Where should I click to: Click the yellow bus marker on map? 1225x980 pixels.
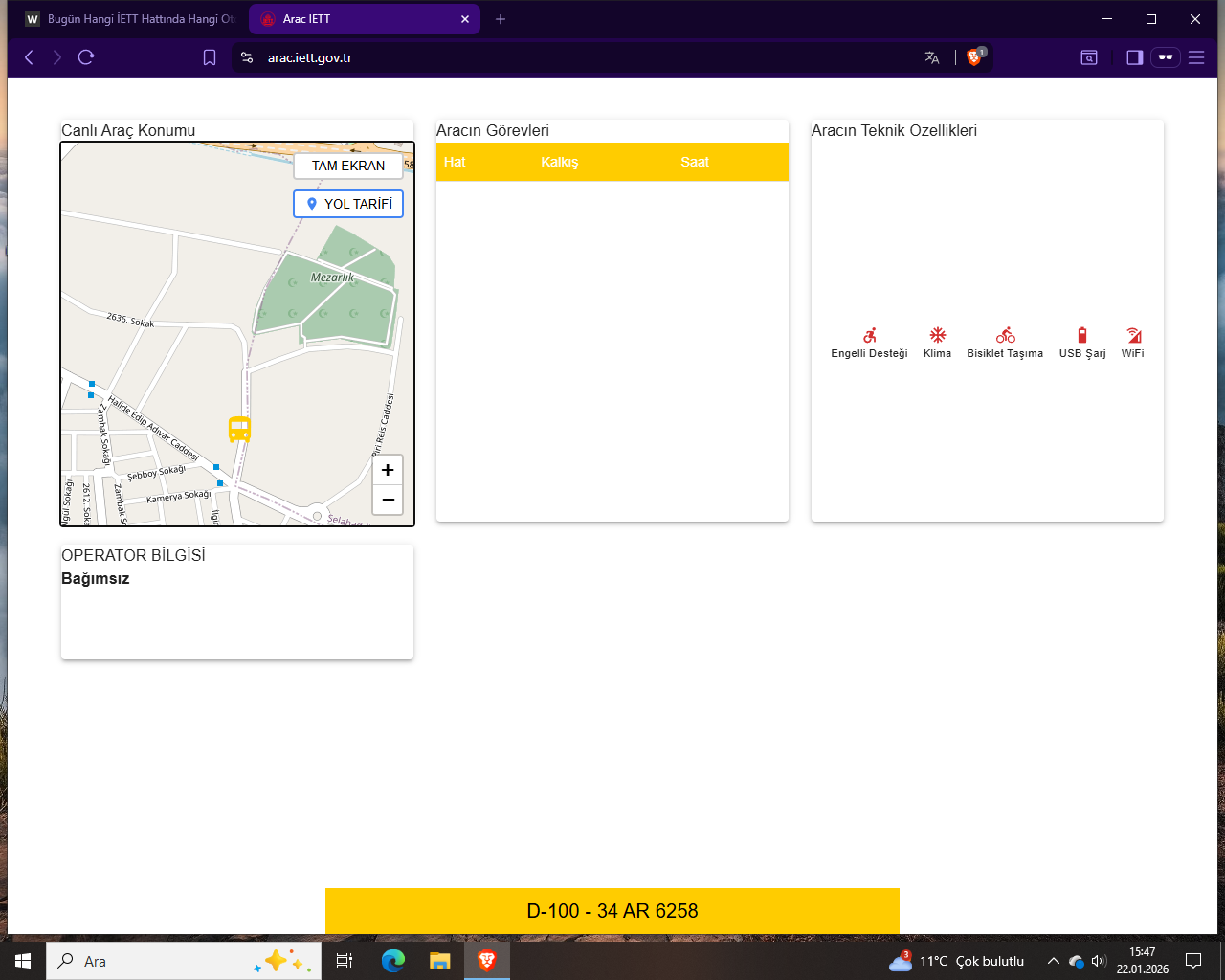coord(239,430)
